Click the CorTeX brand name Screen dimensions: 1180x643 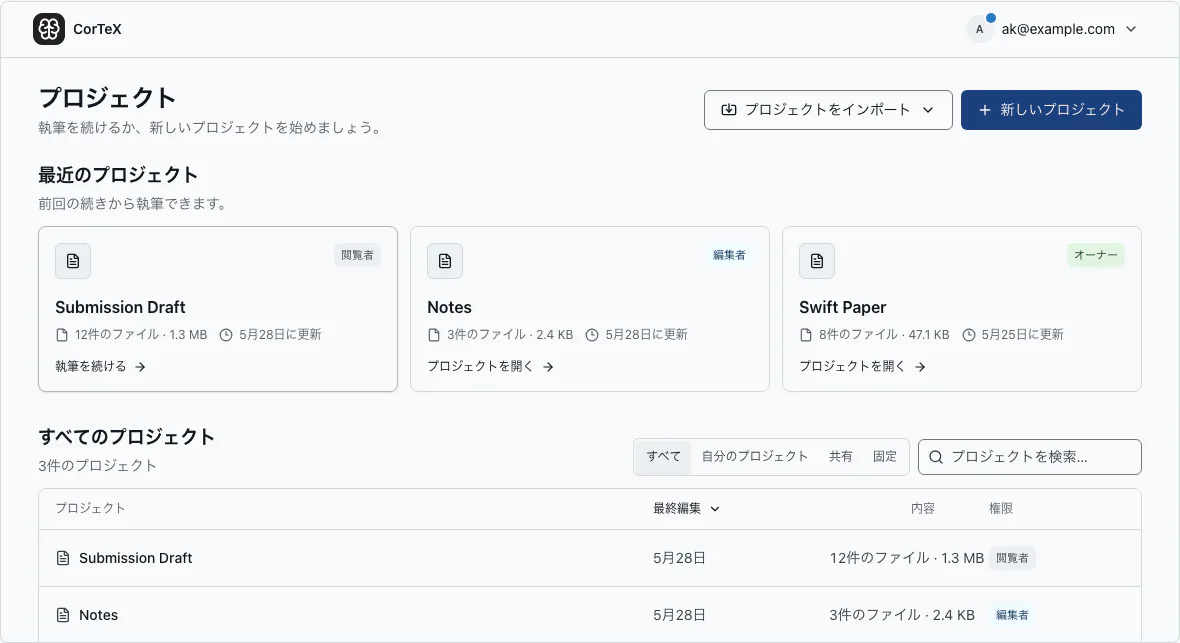click(97, 29)
